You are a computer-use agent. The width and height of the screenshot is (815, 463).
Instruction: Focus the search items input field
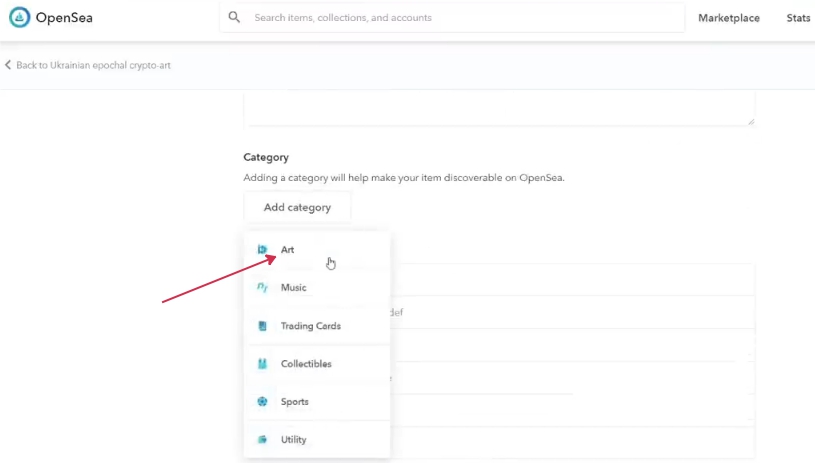(x=460, y=18)
